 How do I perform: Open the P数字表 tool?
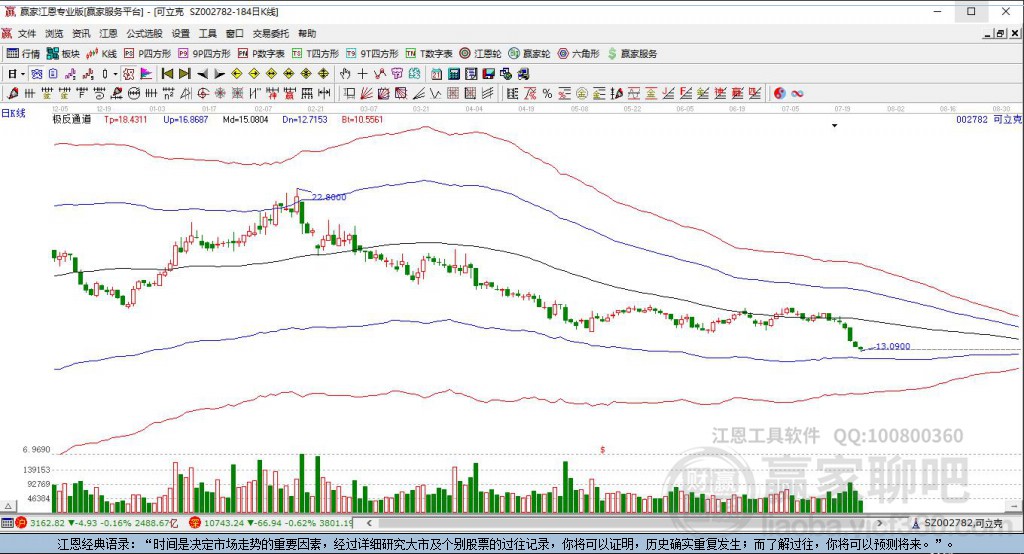pos(261,54)
